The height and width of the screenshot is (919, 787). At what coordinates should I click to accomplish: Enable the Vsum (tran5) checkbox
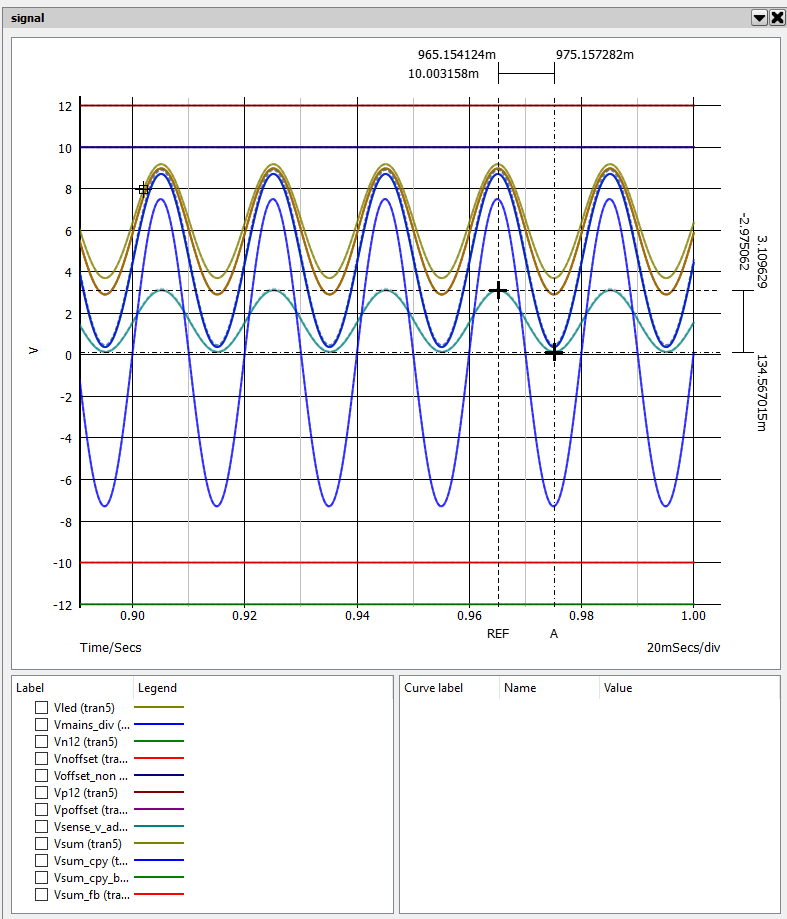coord(42,843)
